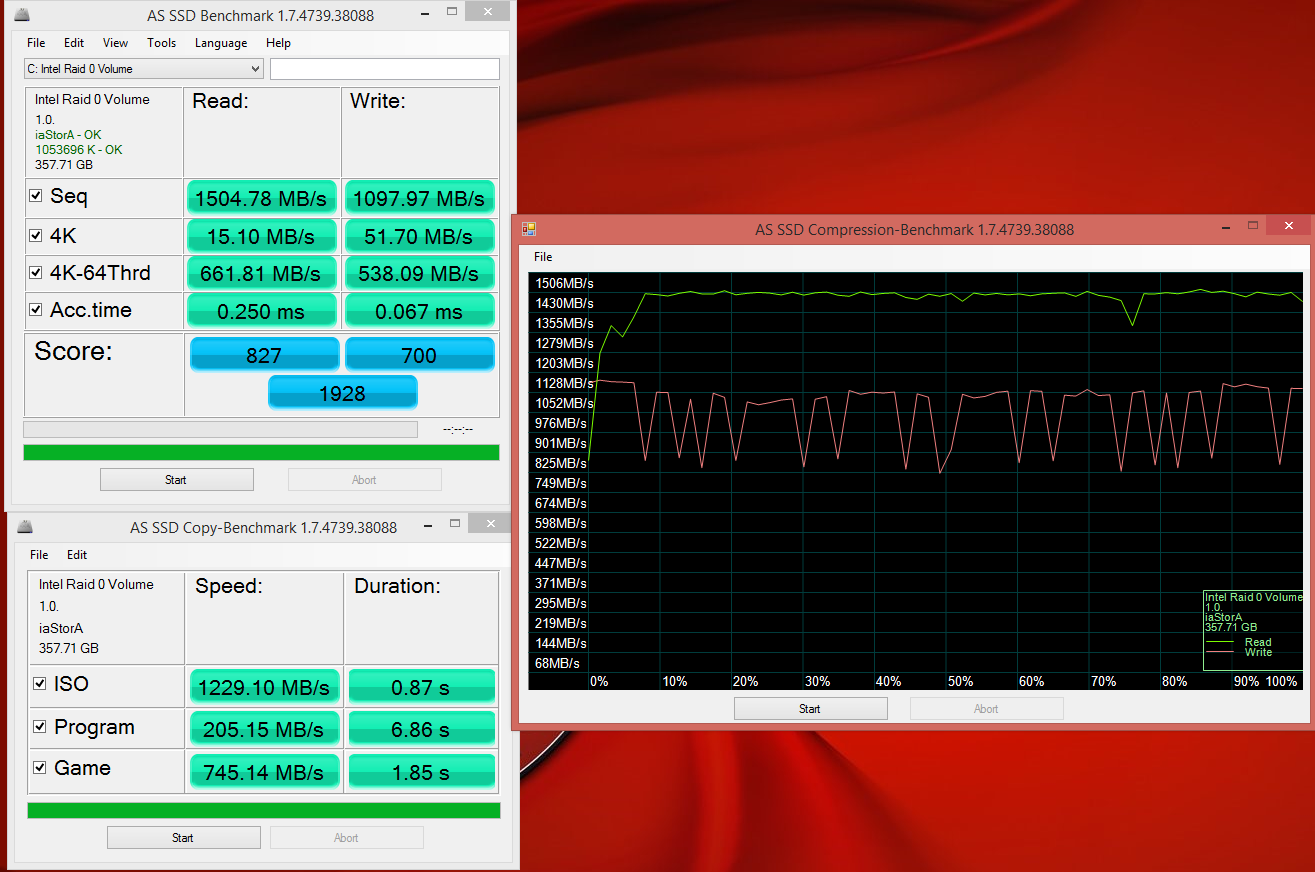Uncheck the Game copy test checkbox
The width and height of the screenshot is (1315, 872).
(x=40, y=768)
